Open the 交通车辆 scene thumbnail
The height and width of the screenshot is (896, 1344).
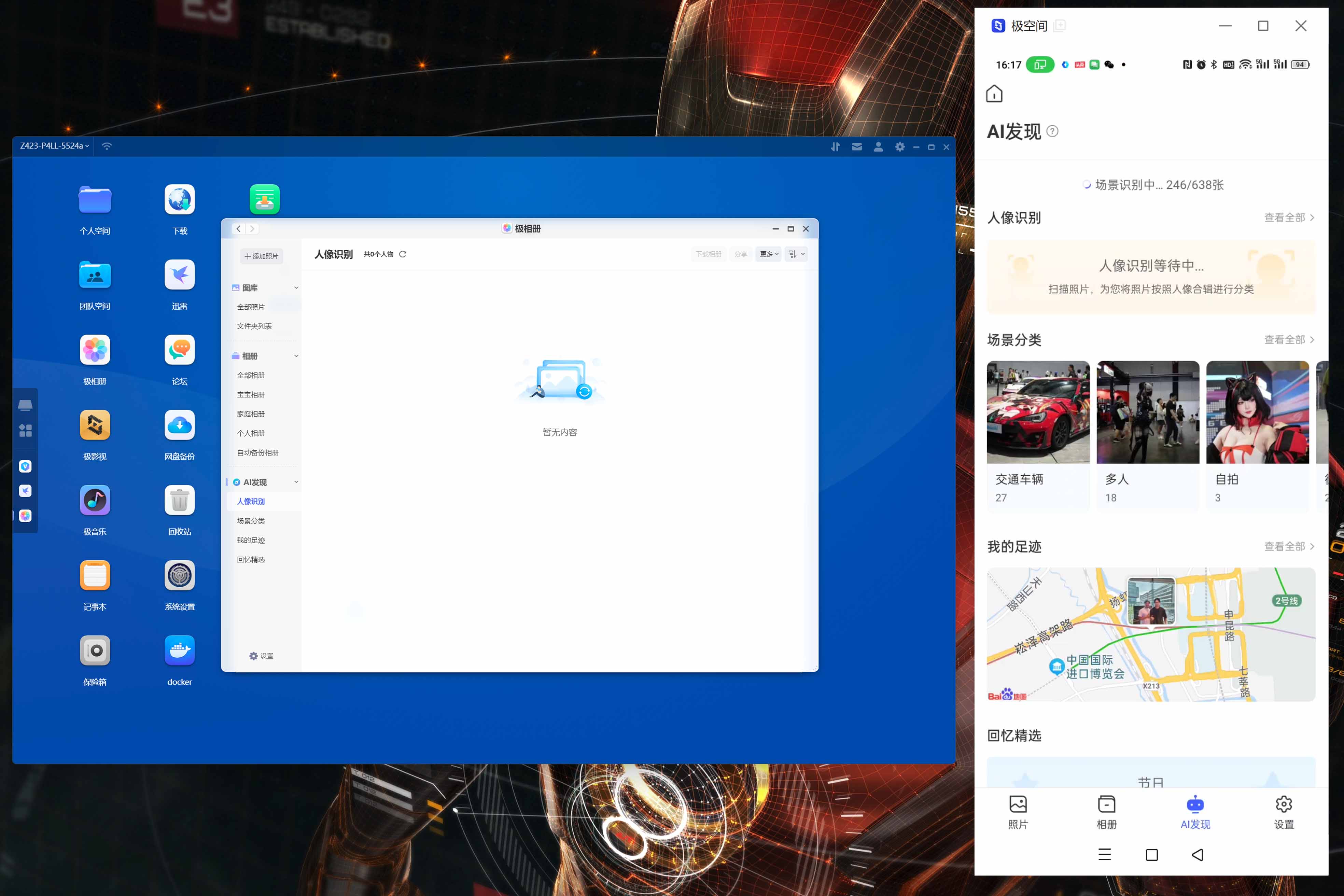[x=1038, y=412]
